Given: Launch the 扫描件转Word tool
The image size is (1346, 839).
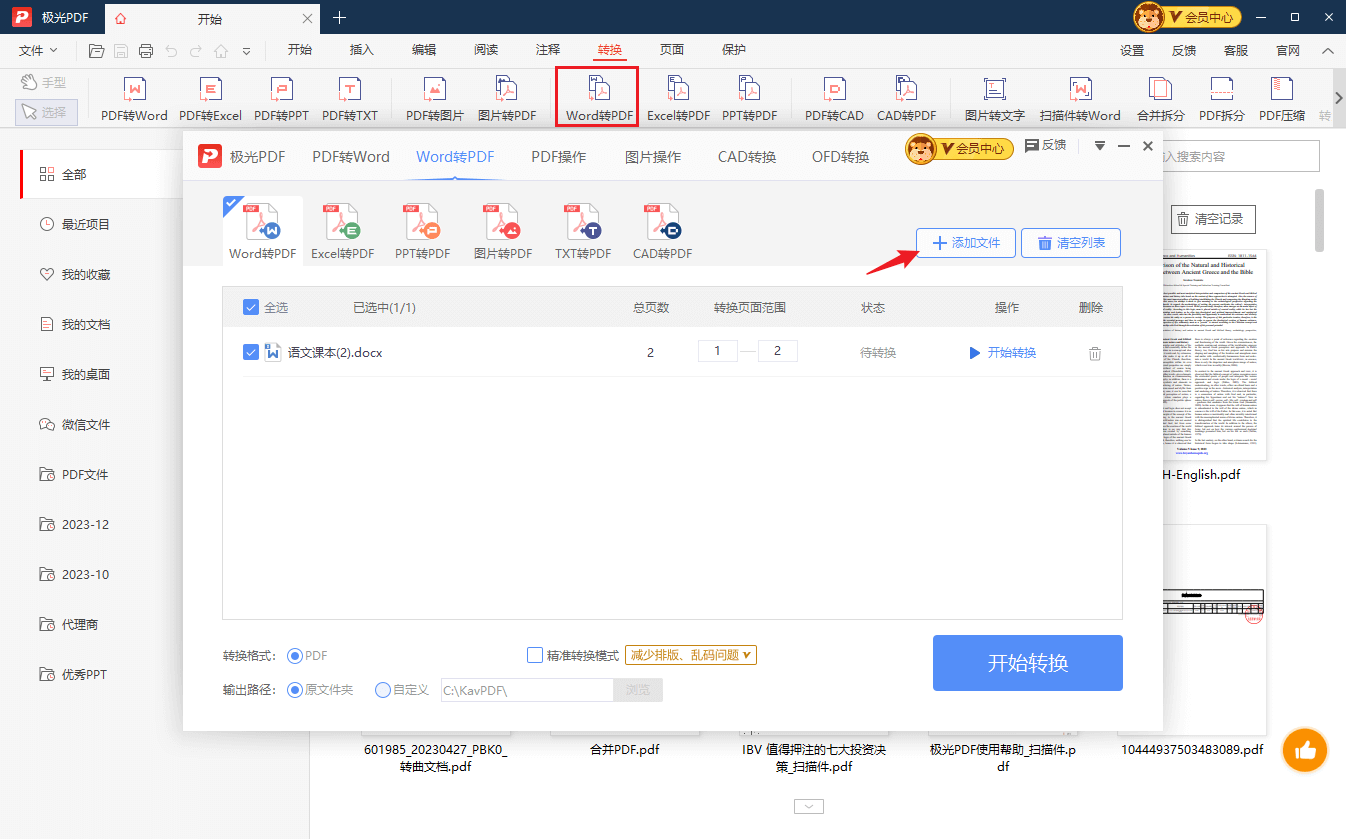Looking at the screenshot, I should [1080, 99].
